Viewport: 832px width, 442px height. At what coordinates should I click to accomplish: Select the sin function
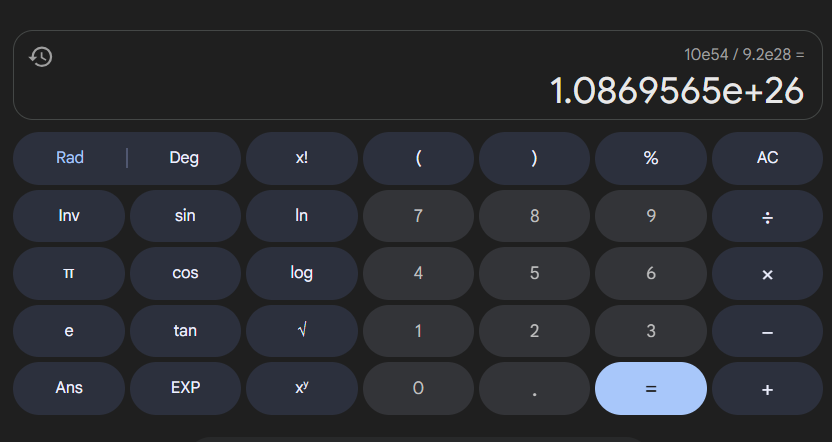click(185, 216)
